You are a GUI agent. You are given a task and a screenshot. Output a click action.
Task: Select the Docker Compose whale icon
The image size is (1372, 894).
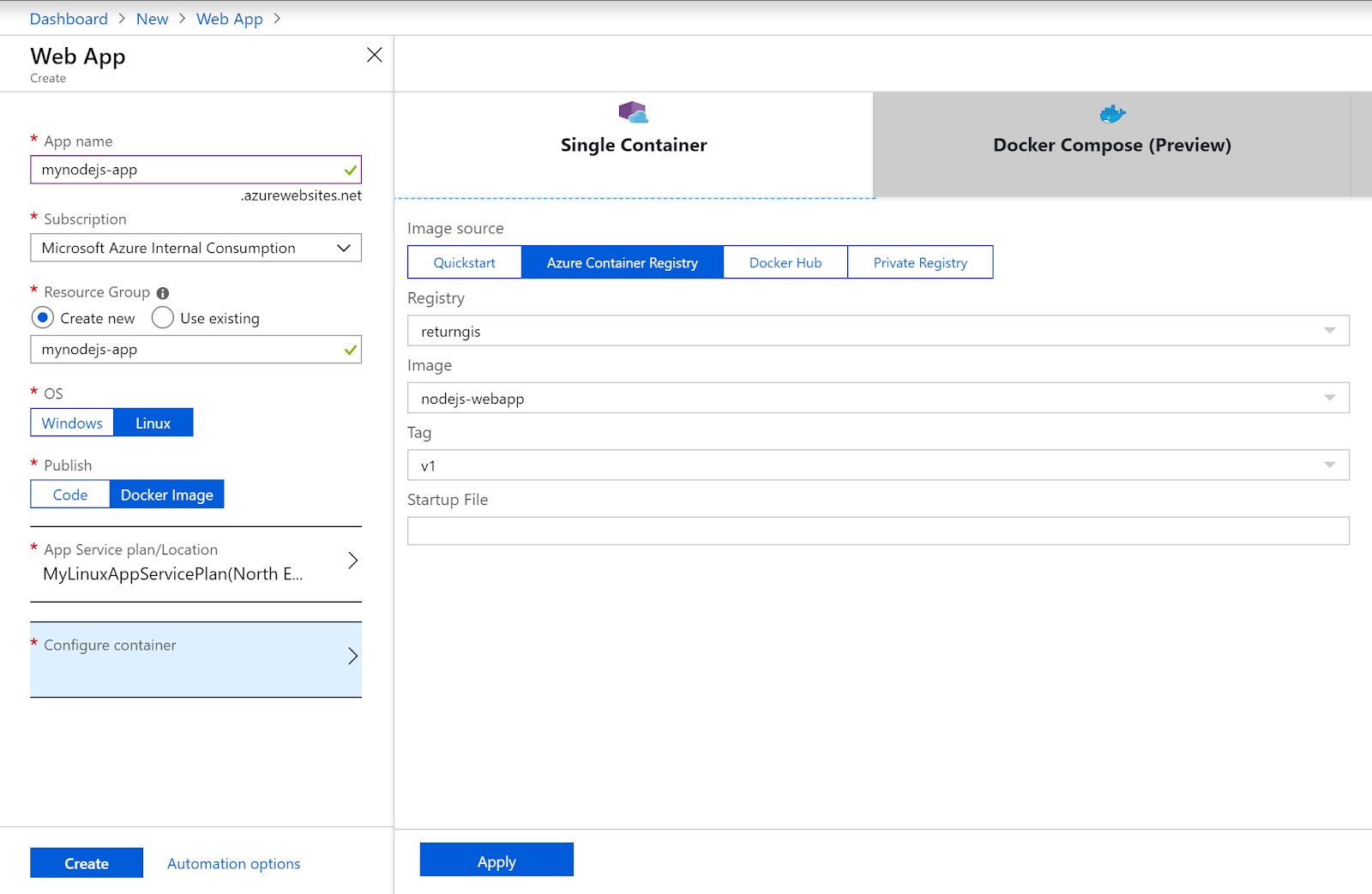tap(1111, 113)
